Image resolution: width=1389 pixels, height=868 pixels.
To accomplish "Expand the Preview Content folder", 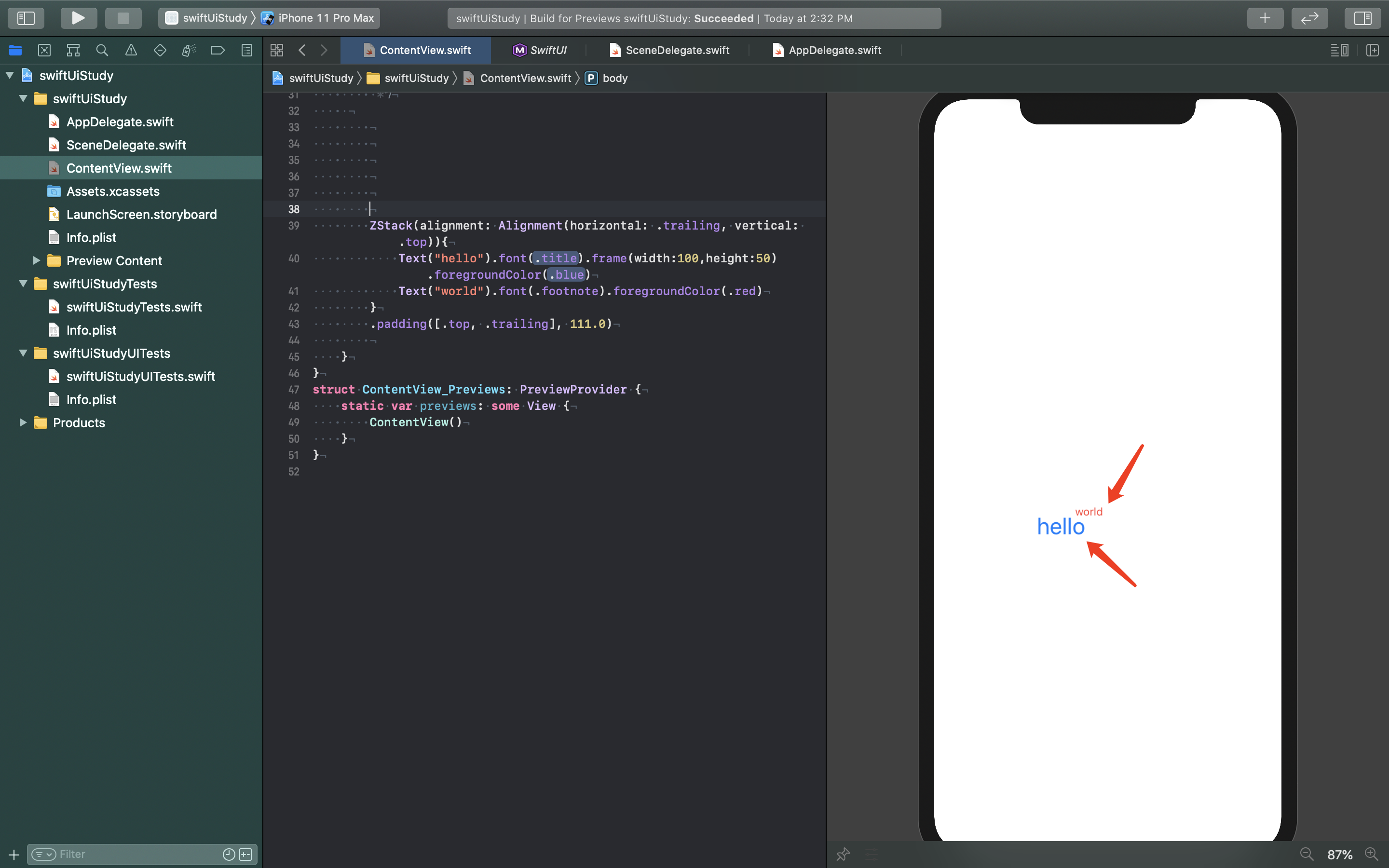I will tap(36, 260).
